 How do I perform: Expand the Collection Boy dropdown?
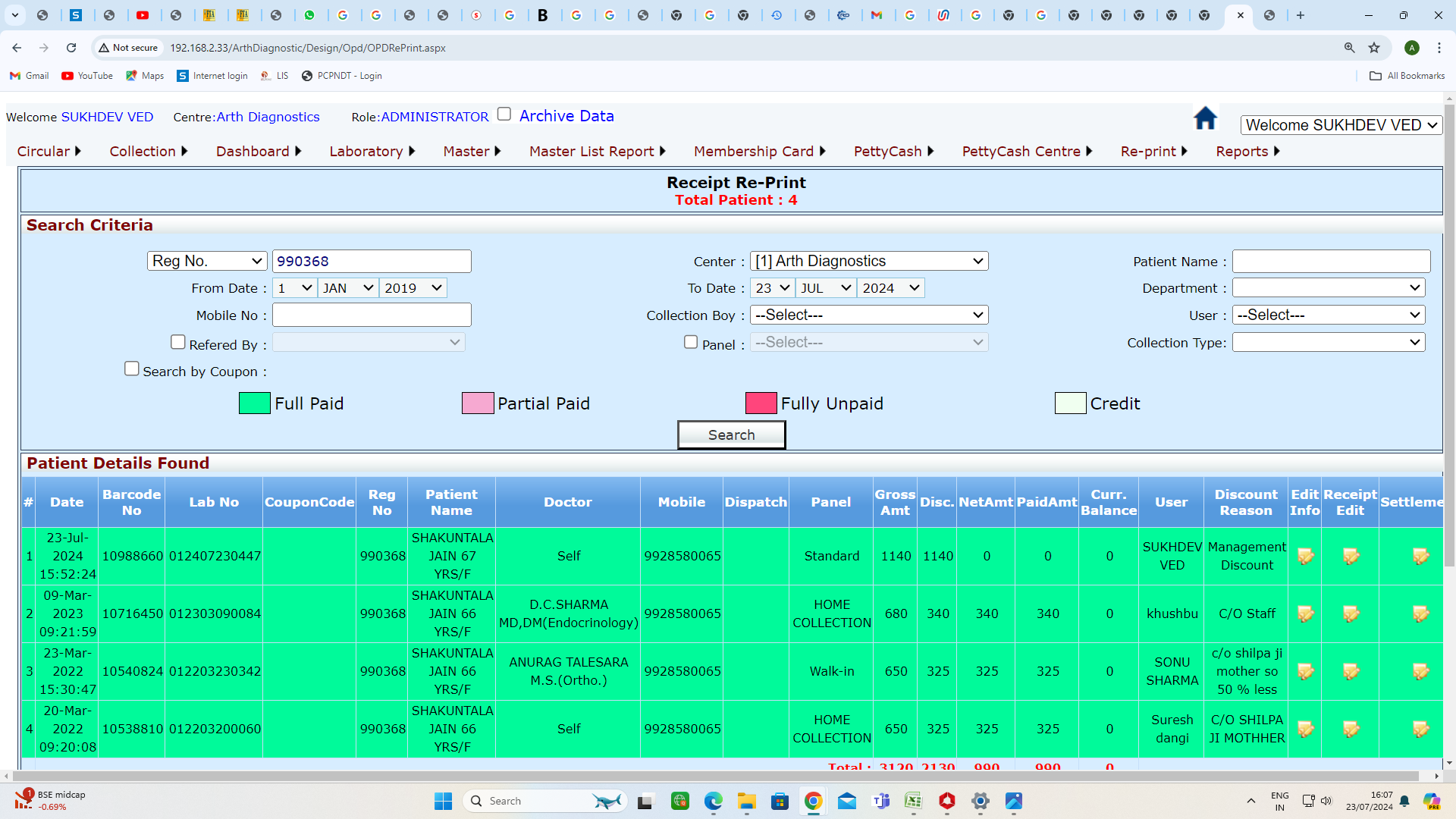(869, 315)
